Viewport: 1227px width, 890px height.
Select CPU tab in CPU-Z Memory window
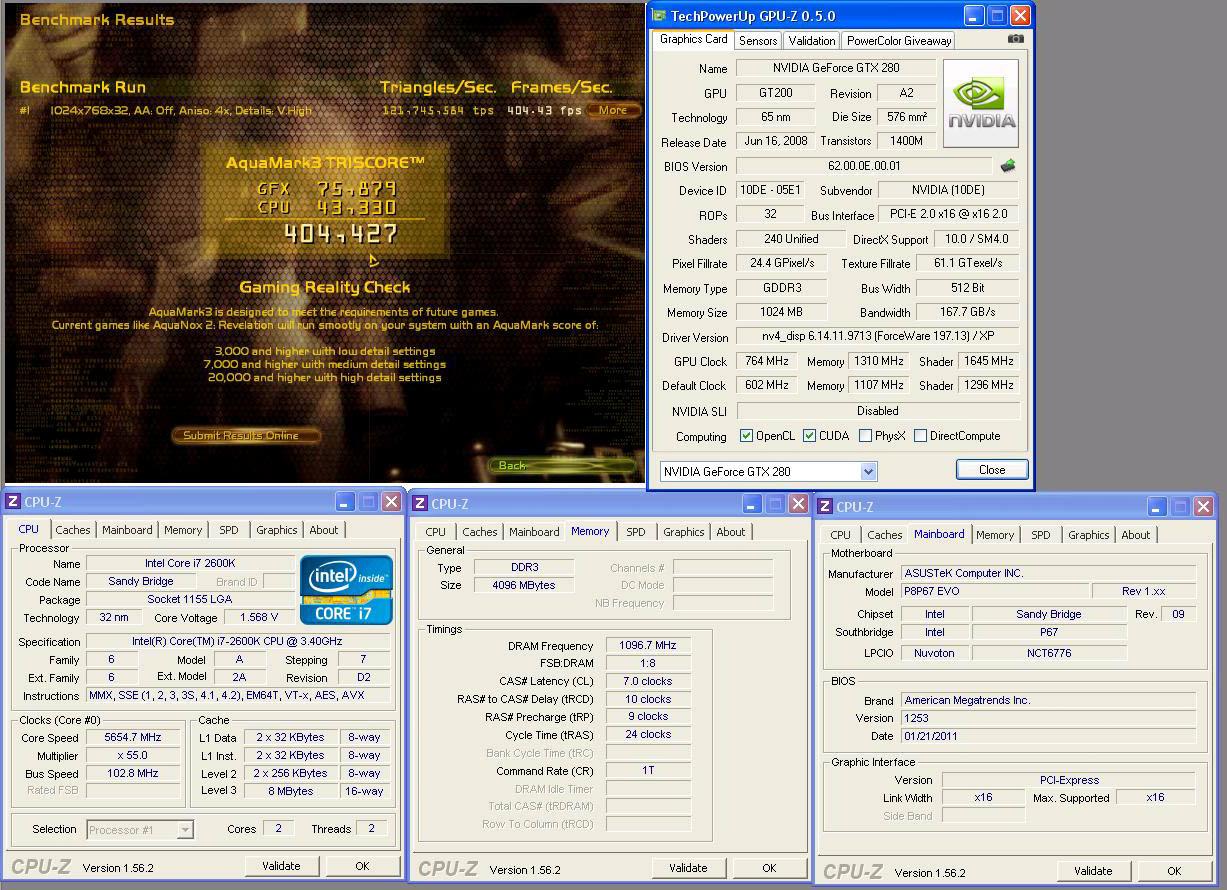436,532
